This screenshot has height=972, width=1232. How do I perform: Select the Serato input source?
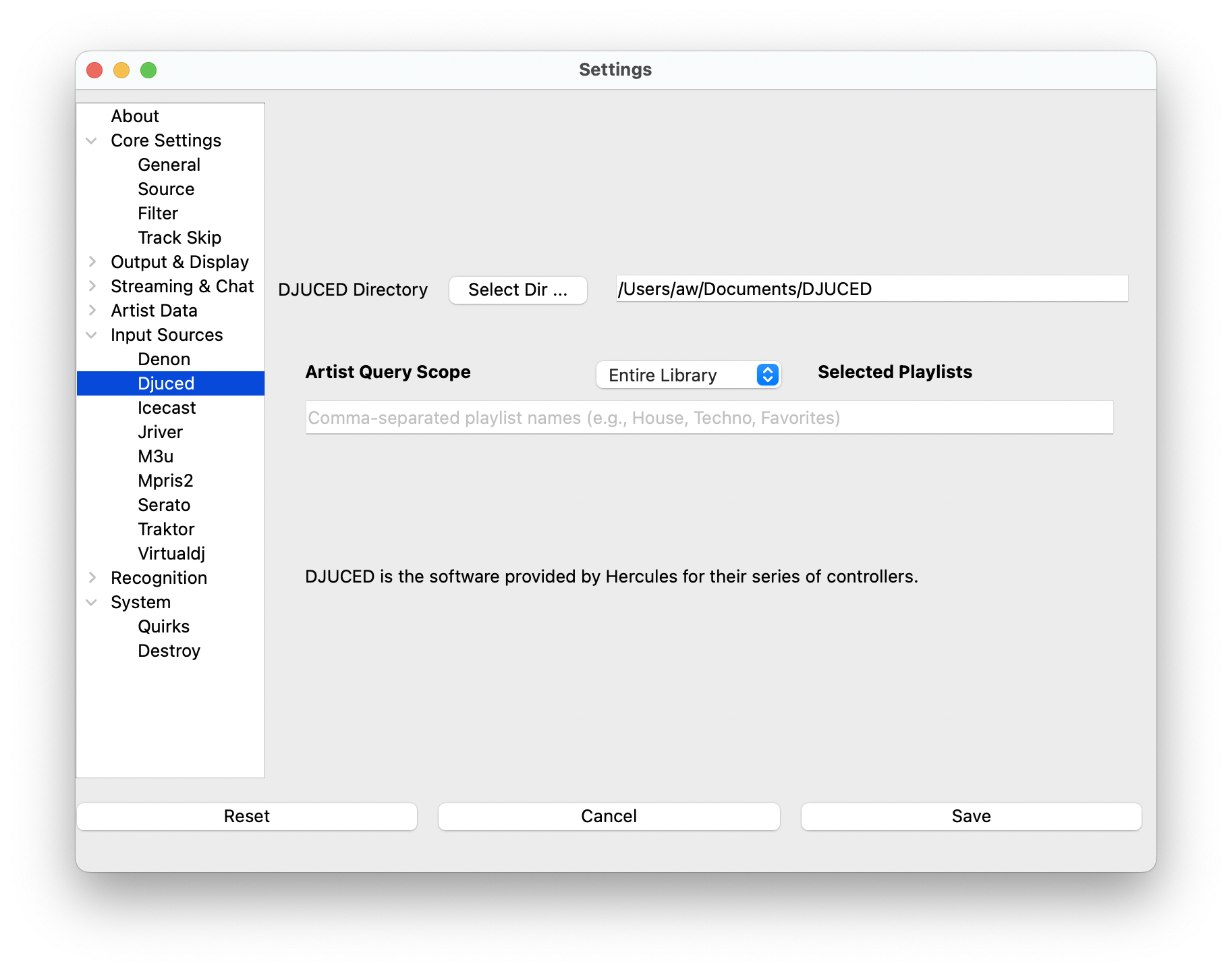[164, 504]
